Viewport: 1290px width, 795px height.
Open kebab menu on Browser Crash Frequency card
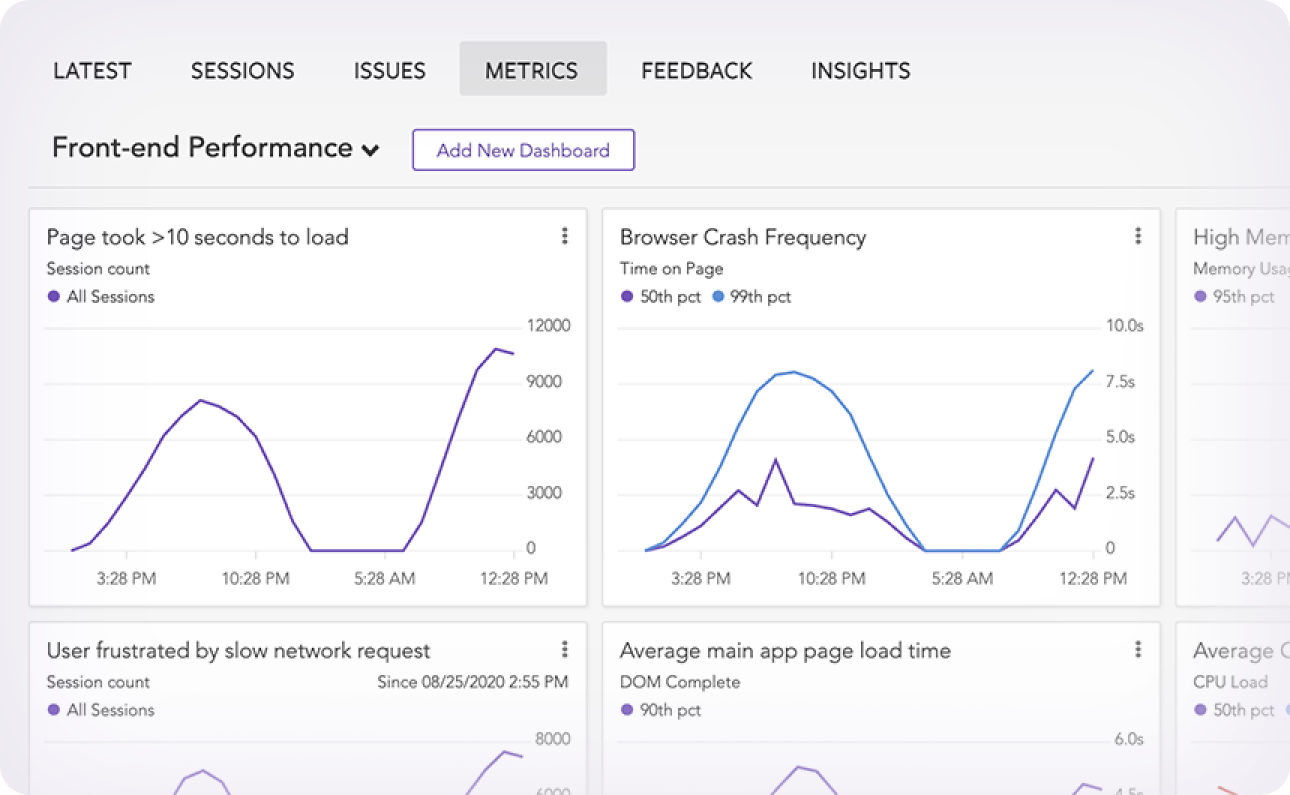coord(1138,236)
